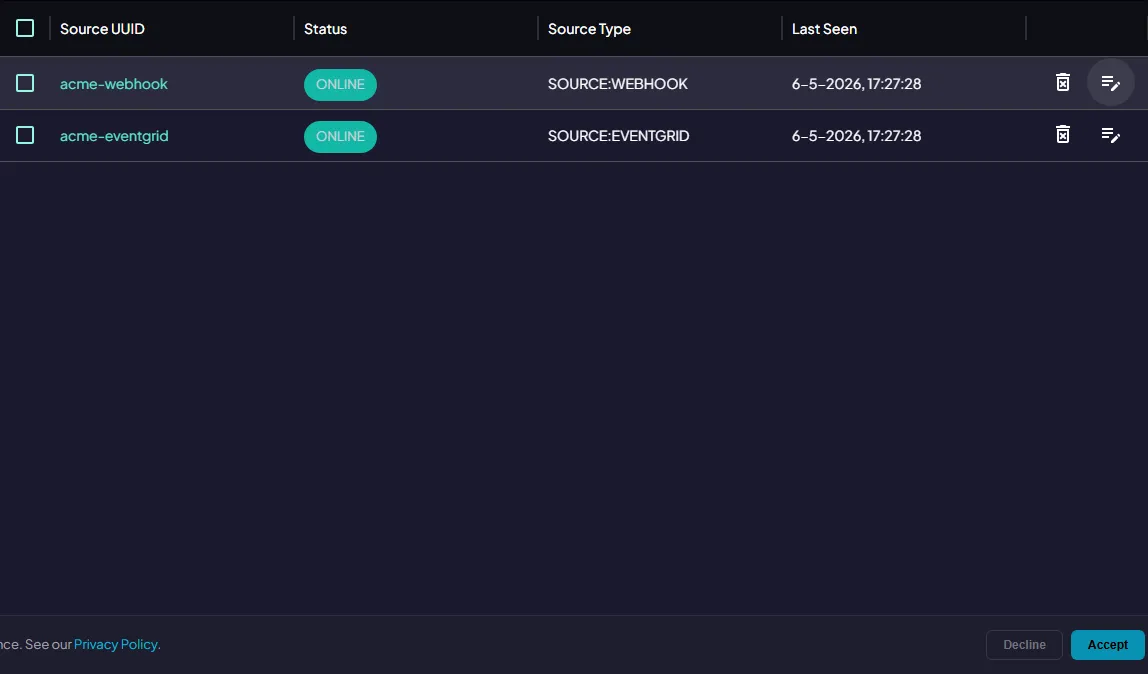Viewport: 1148px width, 674px height.
Task: Click acme-webhook Last Seen timestamp
Action: (x=856, y=83)
